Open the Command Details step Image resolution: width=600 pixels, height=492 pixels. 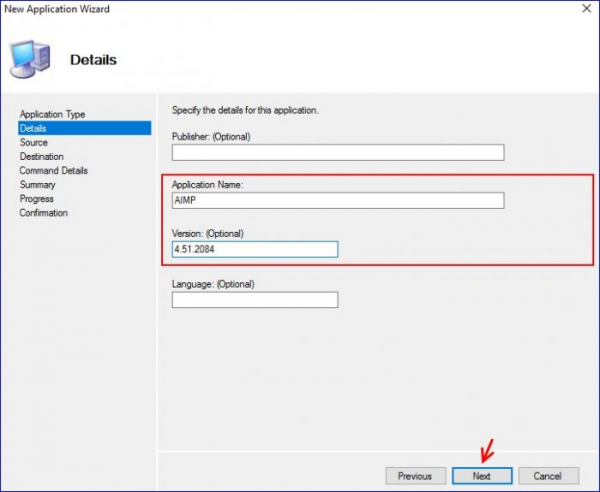point(54,171)
